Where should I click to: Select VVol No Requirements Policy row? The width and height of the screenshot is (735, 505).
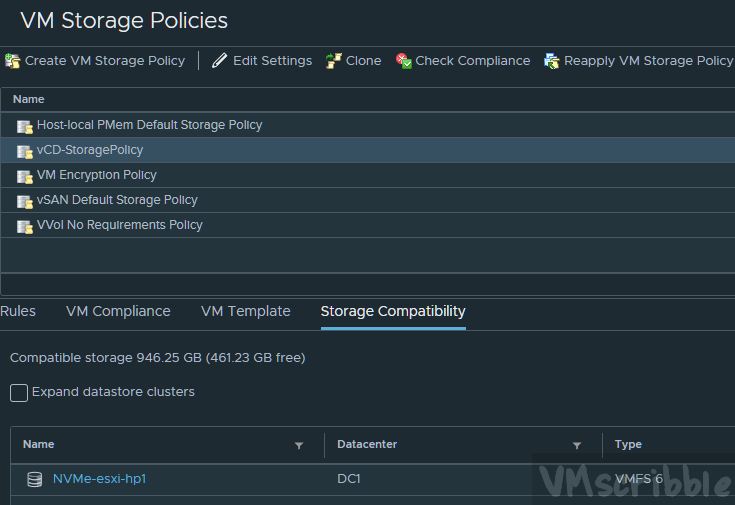pyautogui.click(x=119, y=225)
